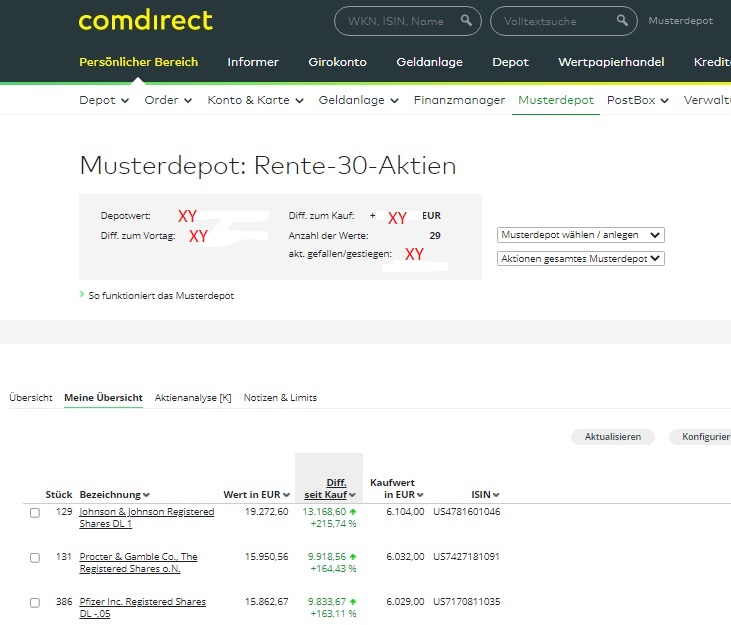Switch to Aktienanalyse [K] tab
The image size is (731, 625).
[x=193, y=398]
